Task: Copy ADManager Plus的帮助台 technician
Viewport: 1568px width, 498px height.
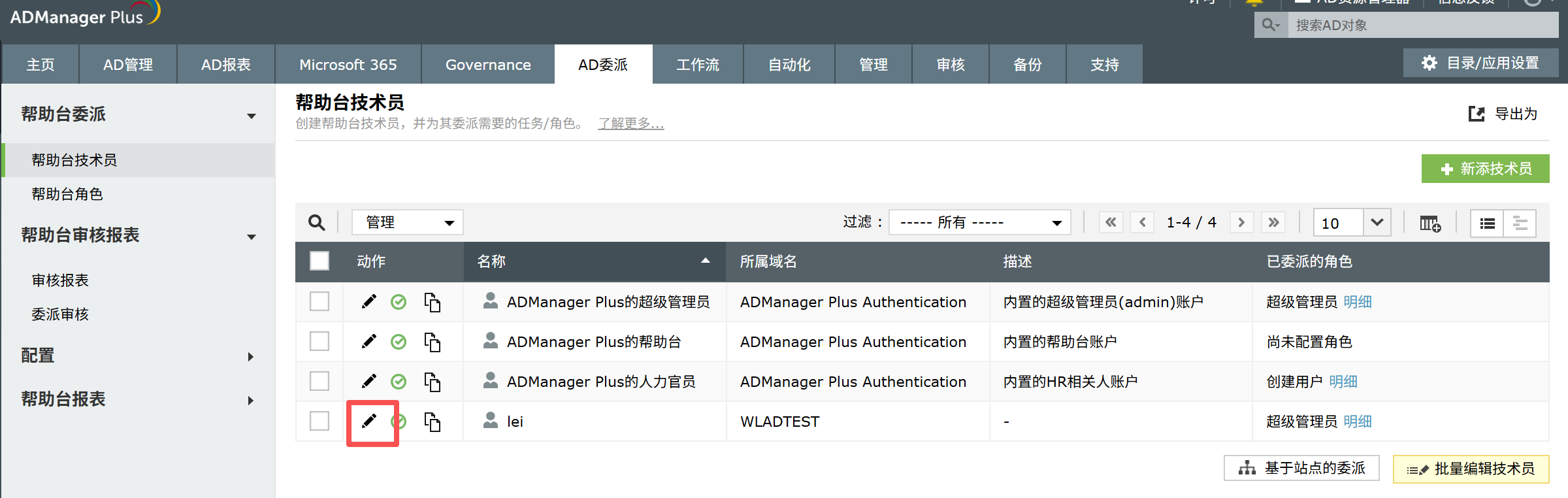Action: point(432,342)
